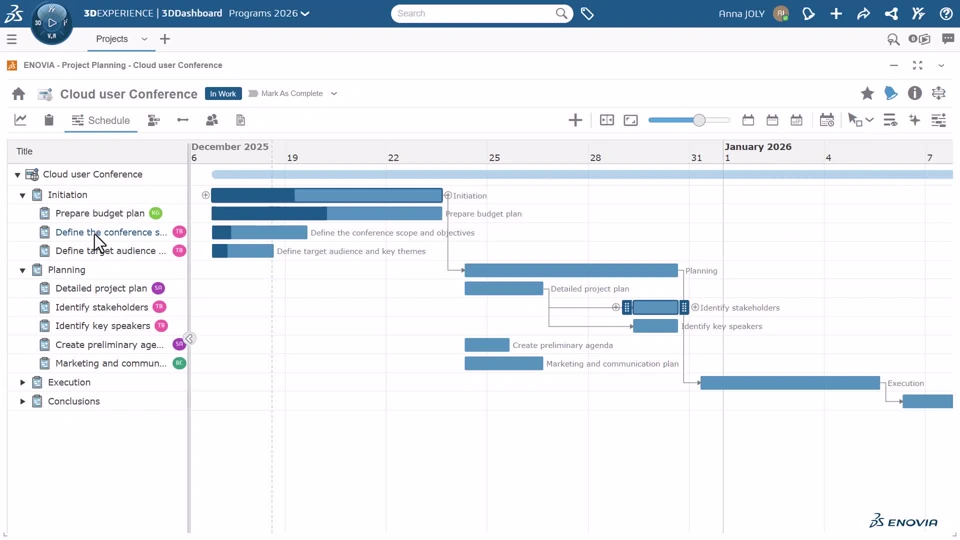Open the members people tab icon

pos(212,120)
